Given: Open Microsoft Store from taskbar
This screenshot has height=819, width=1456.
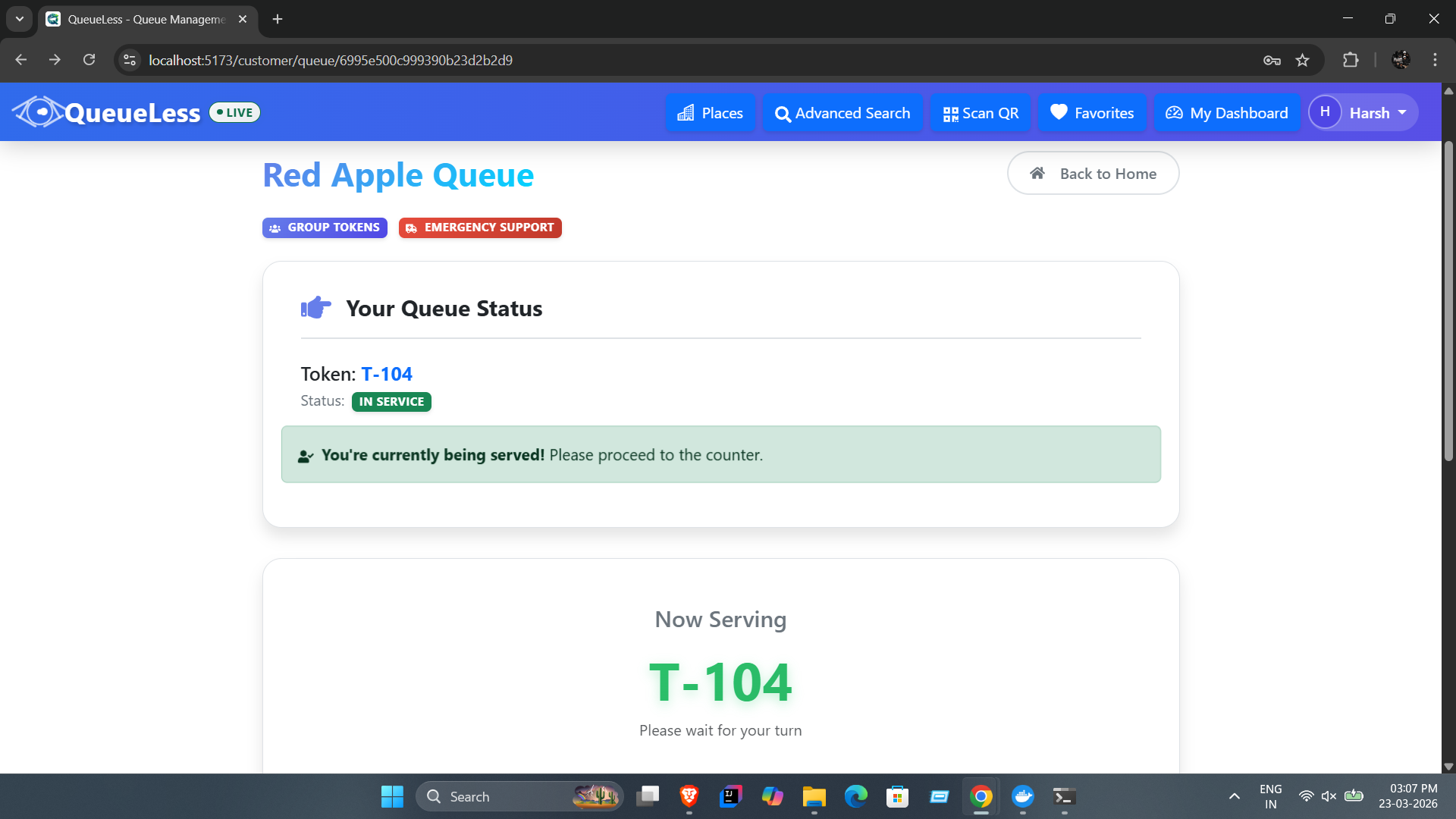Looking at the screenshot, I should click(898, 796).
